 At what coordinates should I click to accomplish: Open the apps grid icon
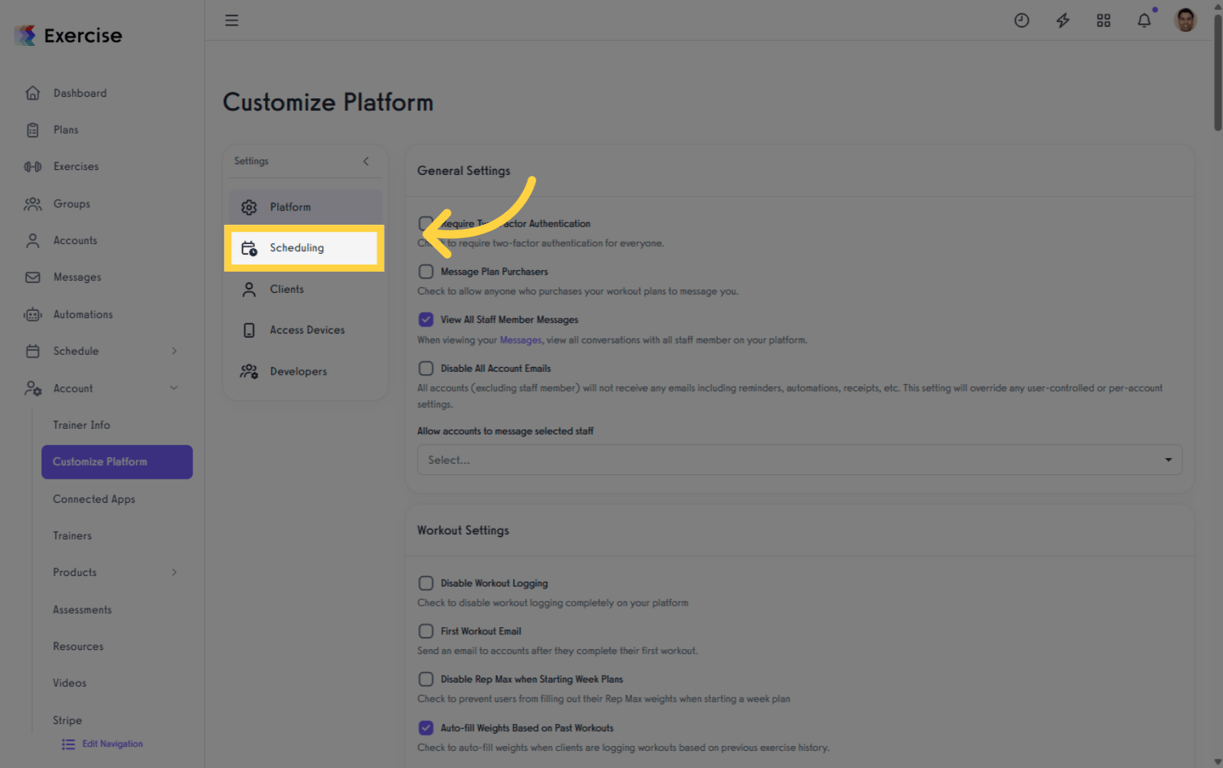click(1103, 20)
